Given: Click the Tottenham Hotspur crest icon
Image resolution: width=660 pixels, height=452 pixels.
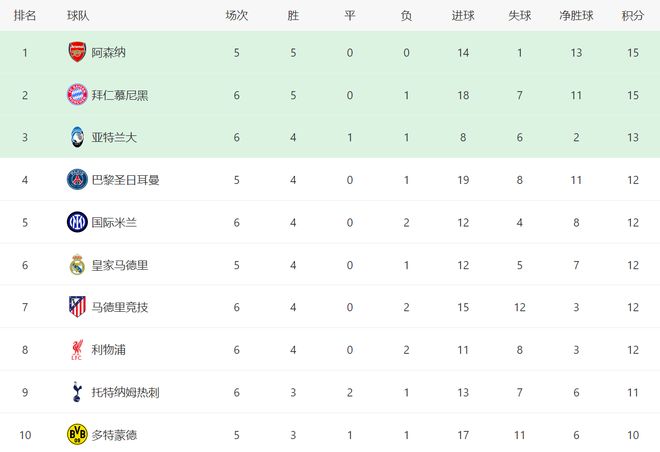Looking at the screenshot, I should pyautogui.click(x=77, y=392).
